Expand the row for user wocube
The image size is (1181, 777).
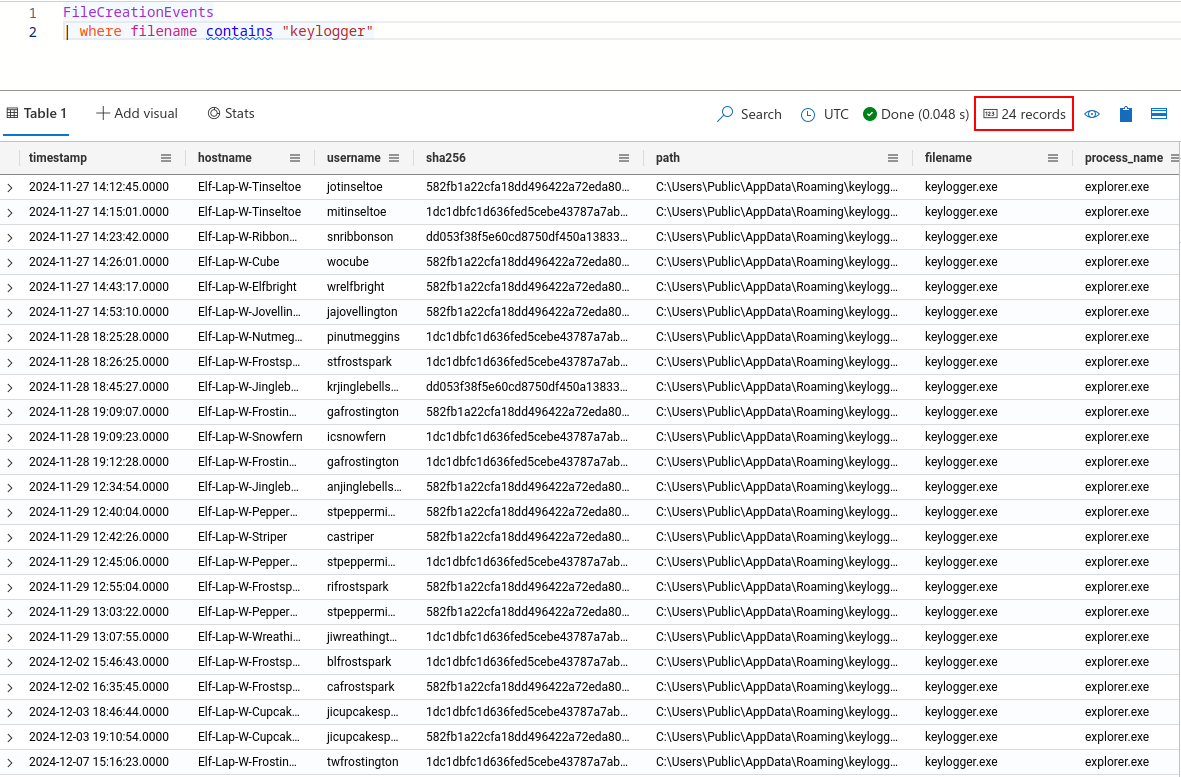point(10,262)
